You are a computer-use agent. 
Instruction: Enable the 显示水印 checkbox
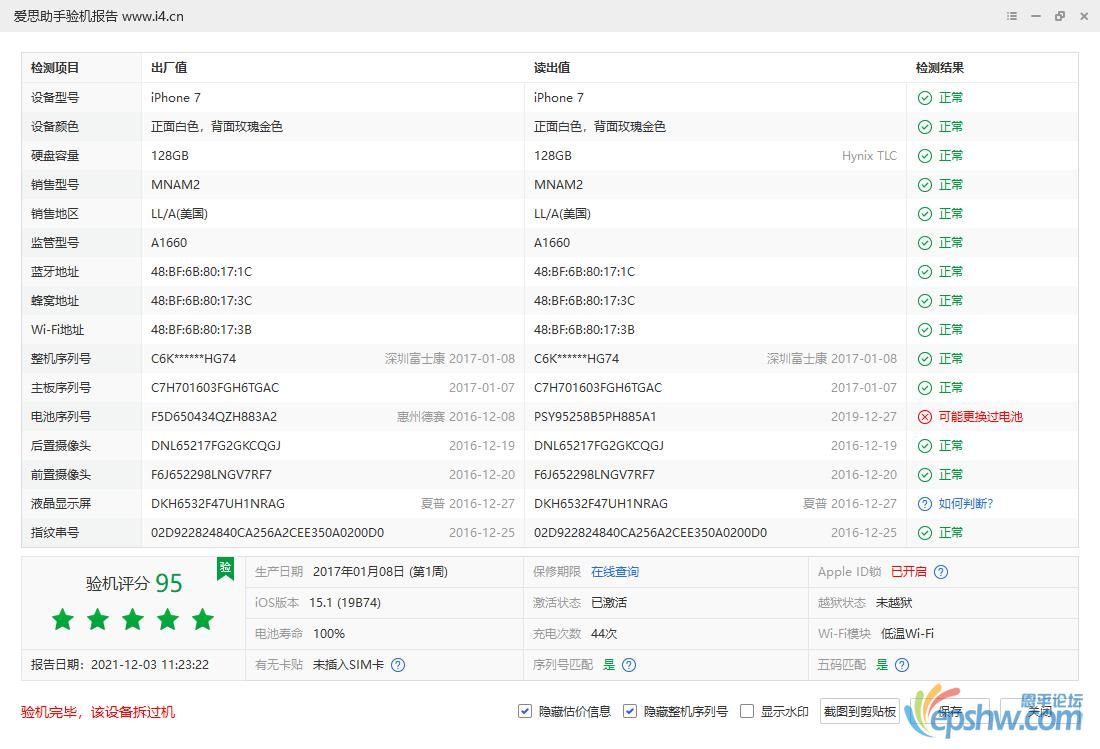click(x=747, y=711)
